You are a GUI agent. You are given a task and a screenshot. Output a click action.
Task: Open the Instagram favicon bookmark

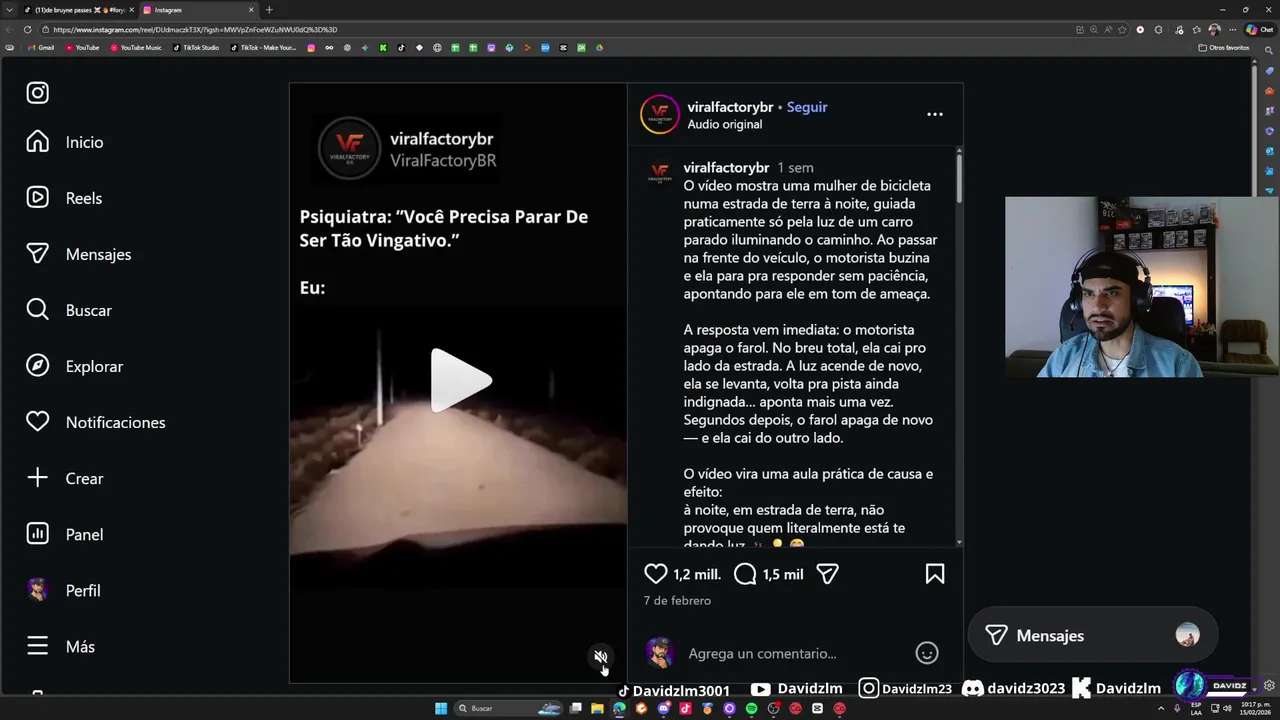[x=311, y=48]
